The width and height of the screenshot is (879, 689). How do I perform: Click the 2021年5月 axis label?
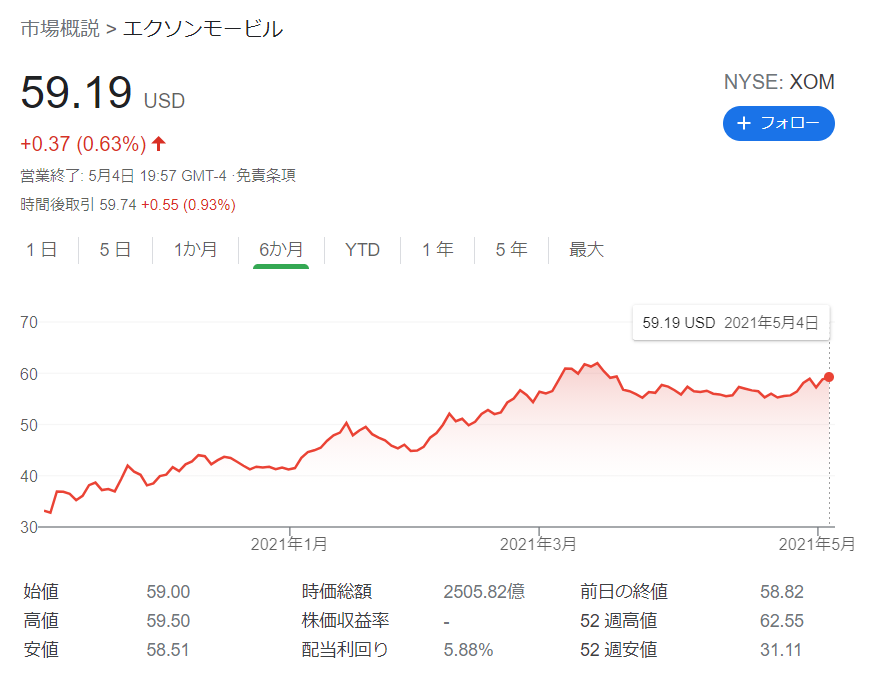click(817, 544)
